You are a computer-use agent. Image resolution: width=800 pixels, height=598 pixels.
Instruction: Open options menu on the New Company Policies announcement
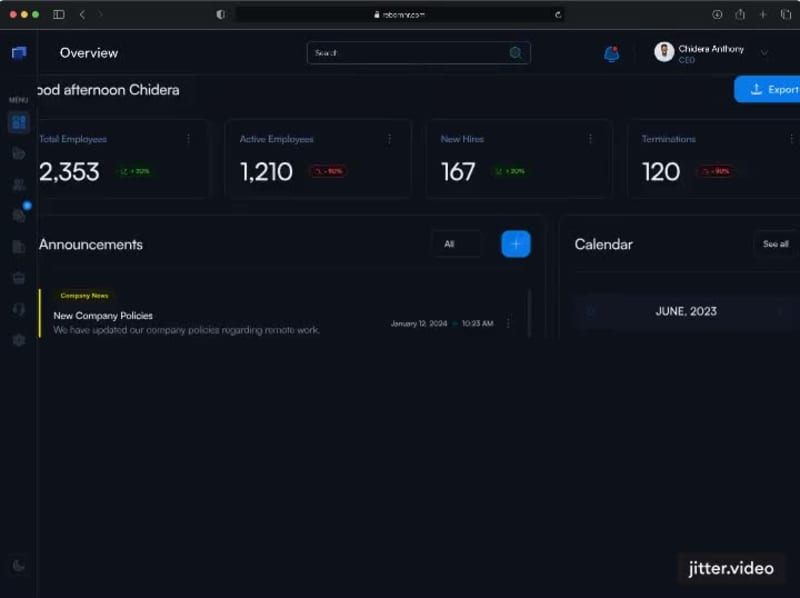click(x=508, y=322)
